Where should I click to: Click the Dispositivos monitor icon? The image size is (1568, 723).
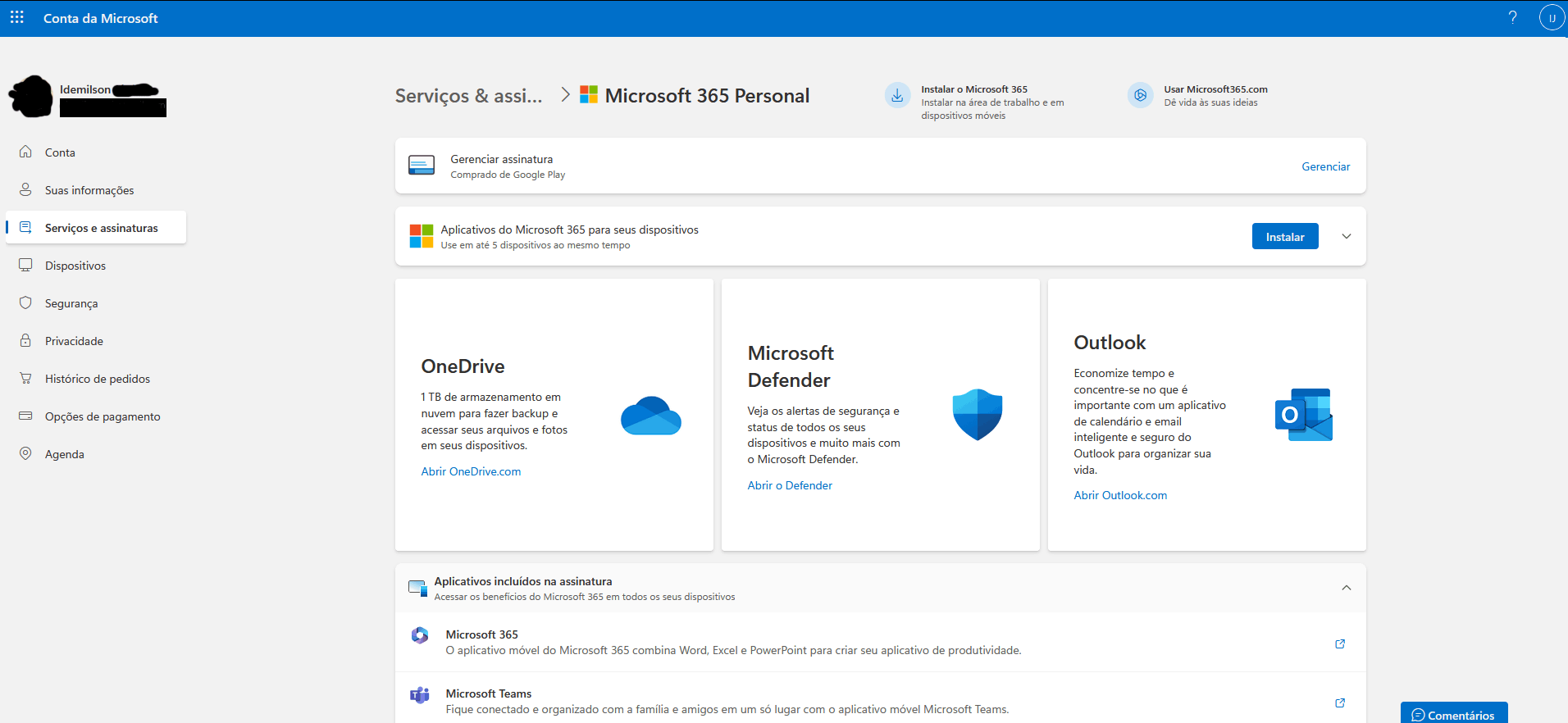click(x=25, y=265)
